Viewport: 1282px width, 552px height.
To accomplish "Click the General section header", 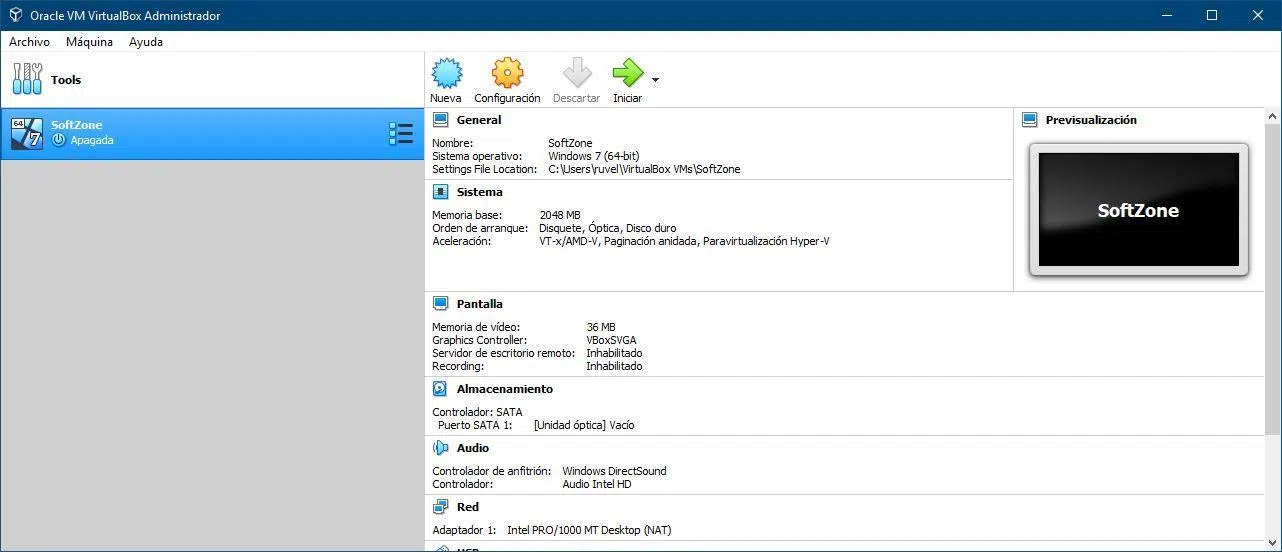I will click(479, 120).
